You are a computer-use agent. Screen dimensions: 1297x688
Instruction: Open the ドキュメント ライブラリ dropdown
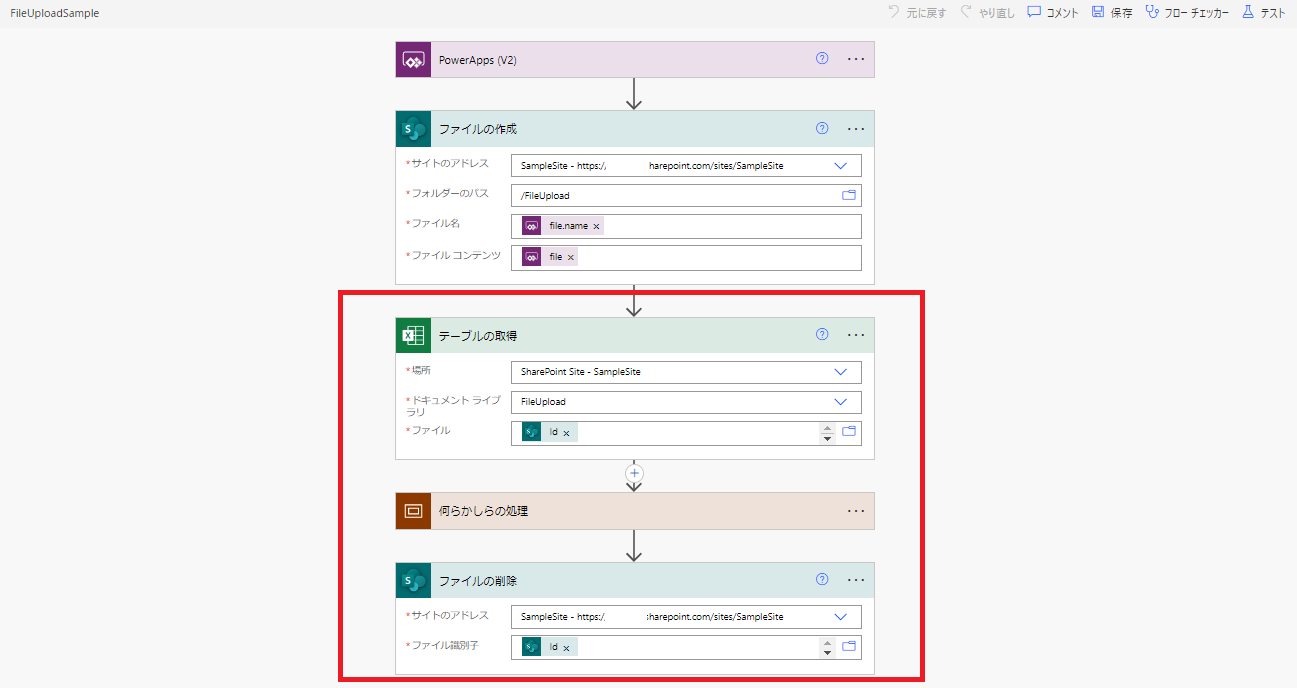841,401
